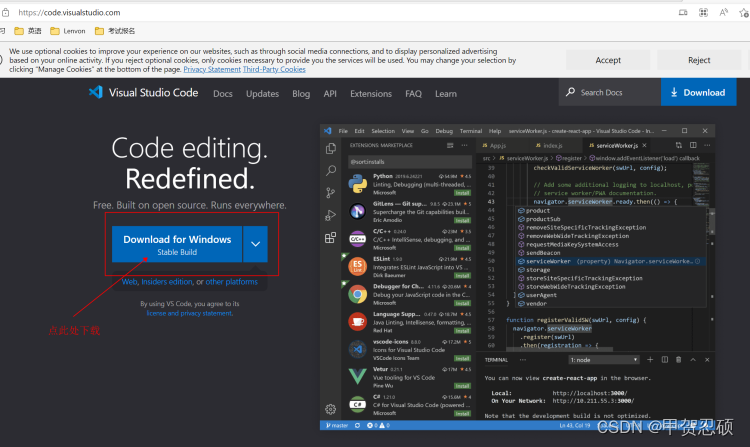Click the master branch status bar item
Viewport: 750px width, 447px height.
click(337, 425)
